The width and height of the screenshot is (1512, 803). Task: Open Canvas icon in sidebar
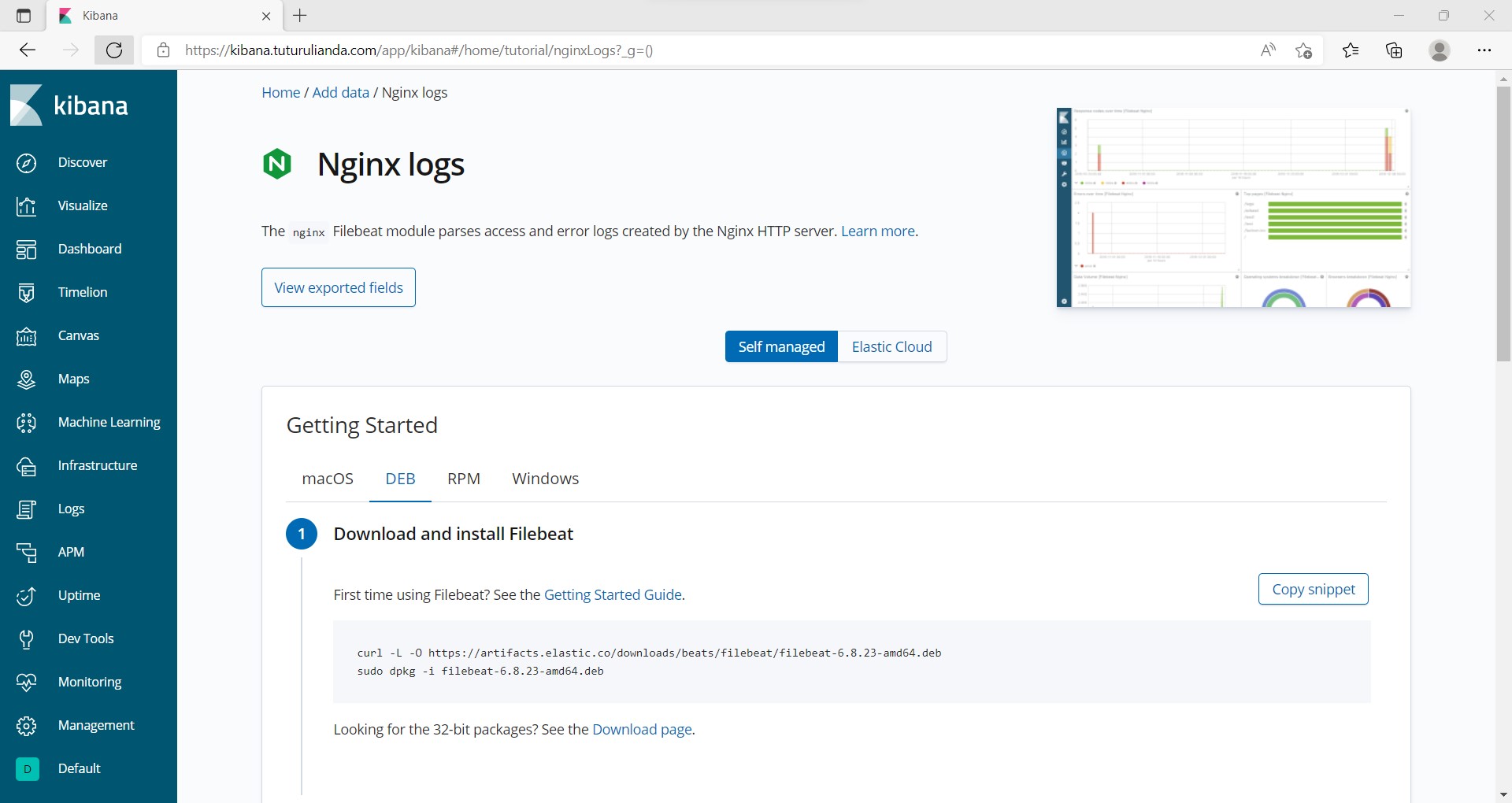27,336
